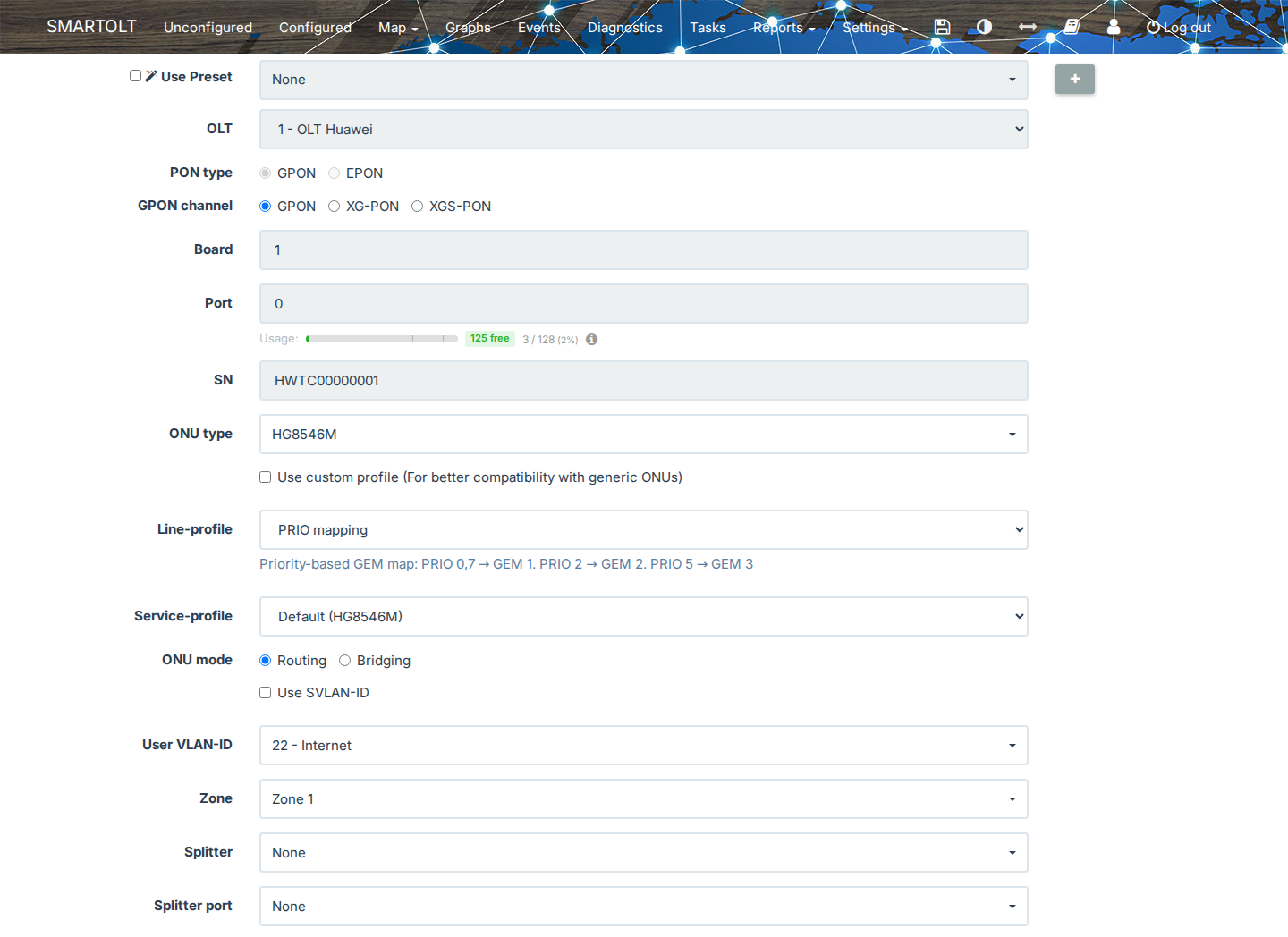Image resolution: width=1288 pixels, height=937 pixels.
Task: Open the Reports menu
Action: tap(784, 27)
